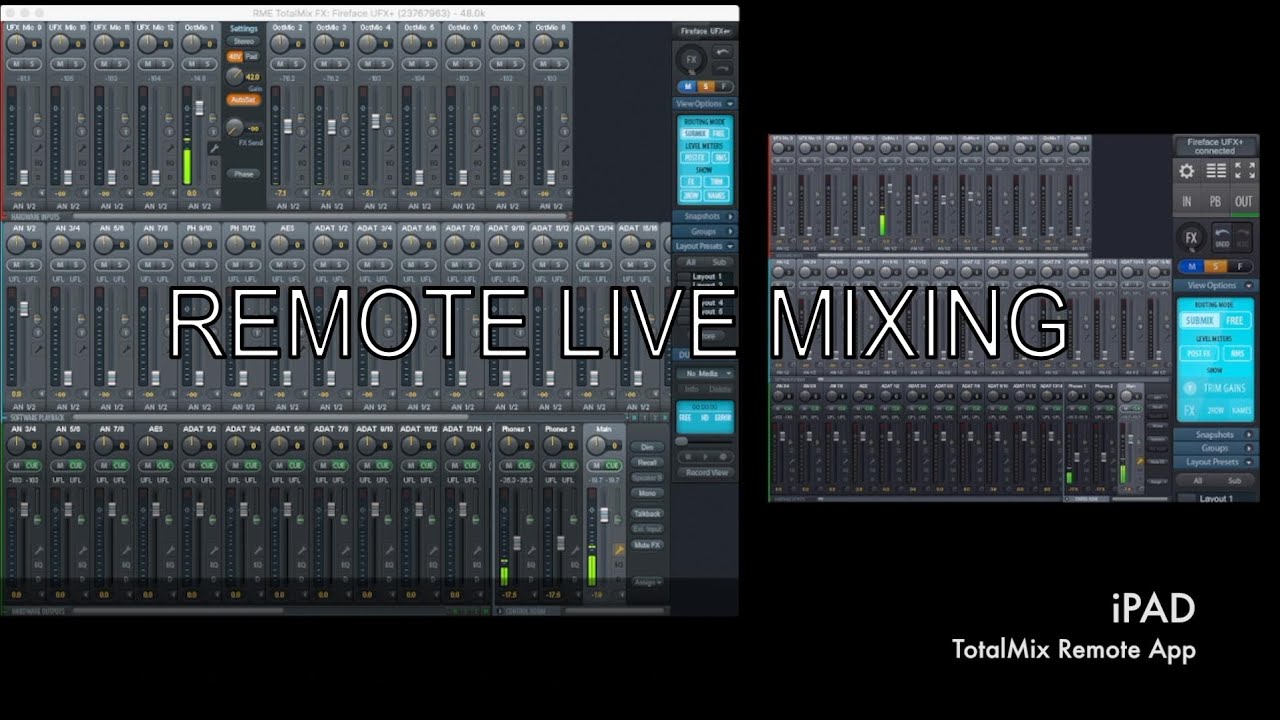Toggle global Fader F button in iPad app

[x=1241, y=266]
